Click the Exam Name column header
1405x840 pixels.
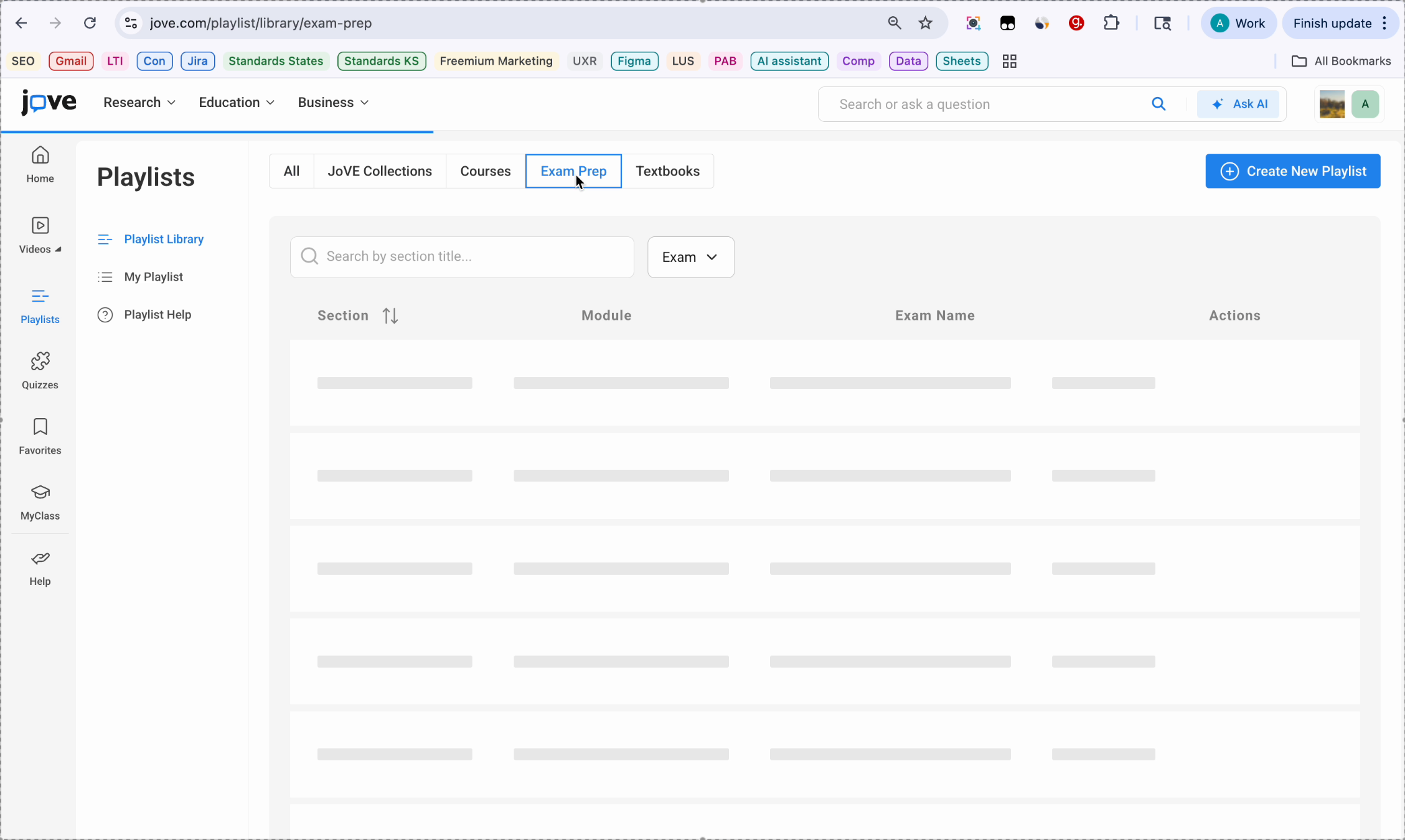(x=935, y=315)
